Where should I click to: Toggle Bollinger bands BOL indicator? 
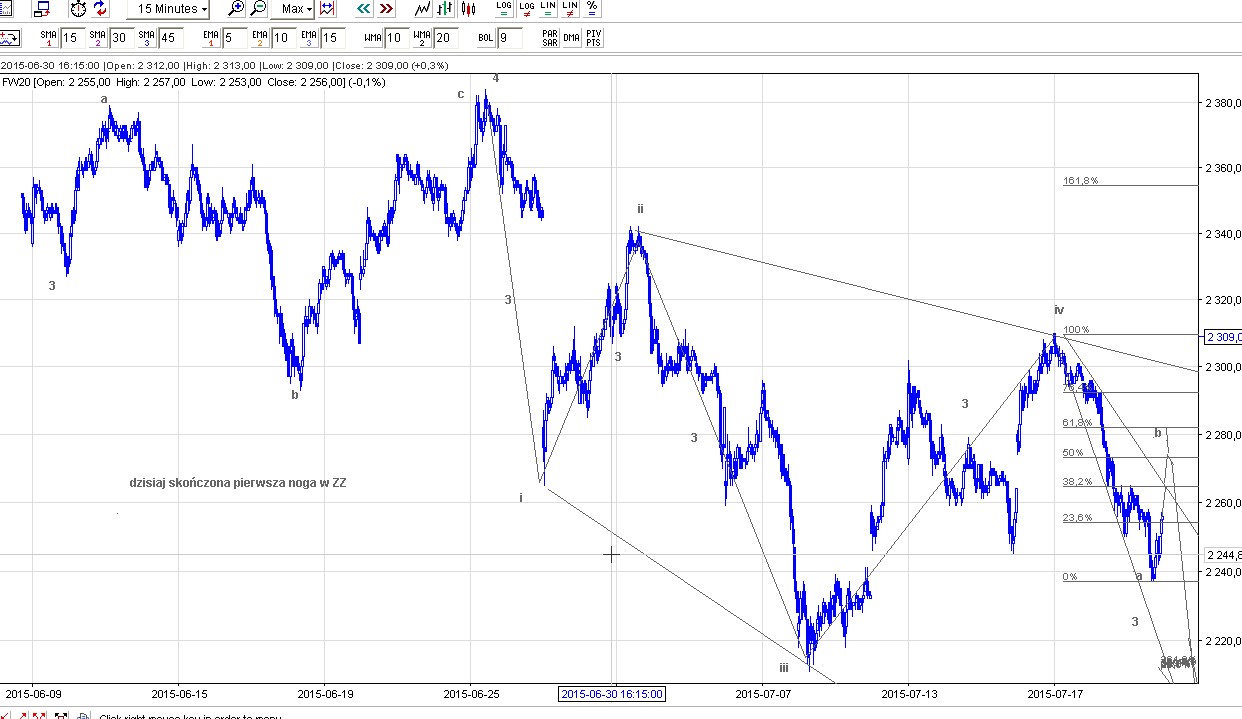(x=485, y=38)
